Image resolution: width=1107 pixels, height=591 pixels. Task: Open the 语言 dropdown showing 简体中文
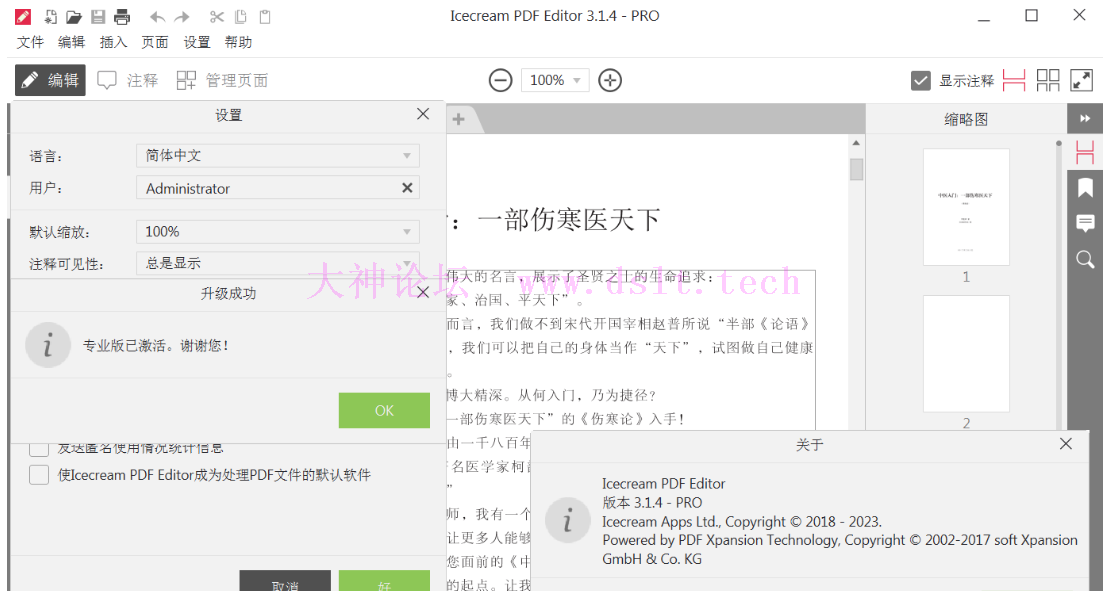tap(277, 155)
